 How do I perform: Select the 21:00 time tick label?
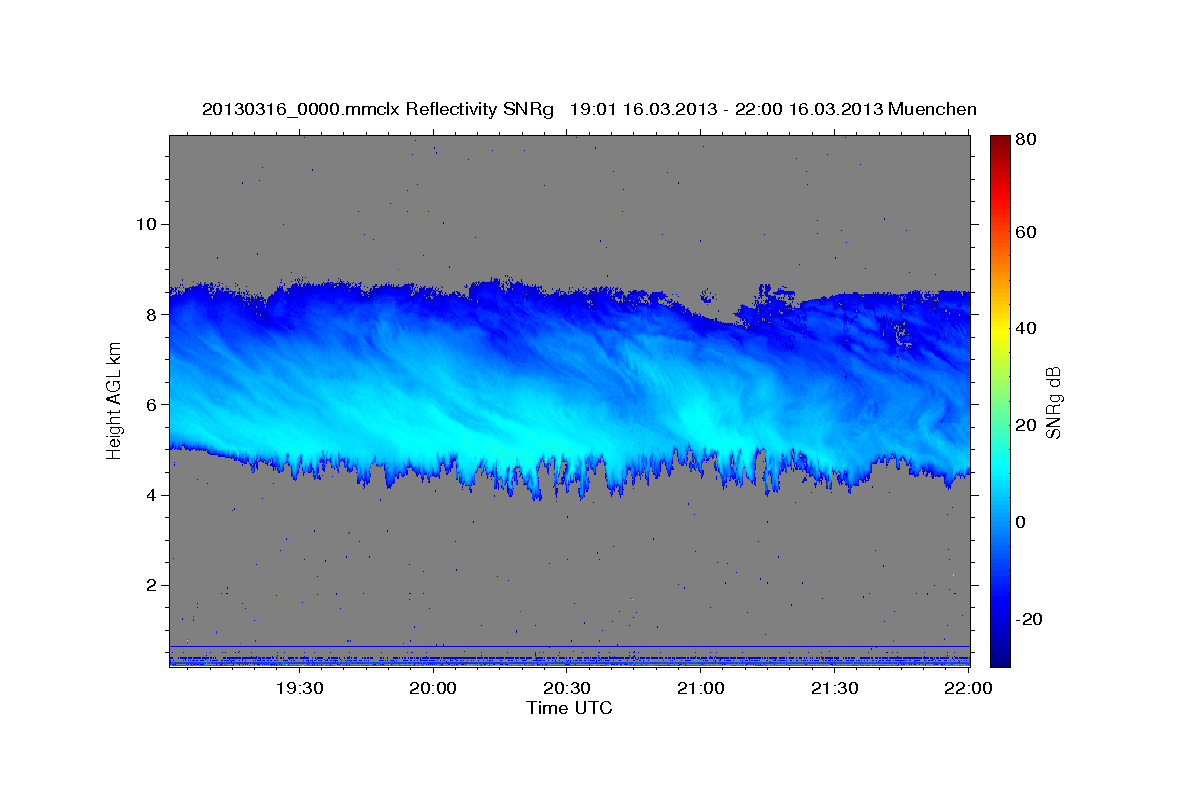click(701, 689)
